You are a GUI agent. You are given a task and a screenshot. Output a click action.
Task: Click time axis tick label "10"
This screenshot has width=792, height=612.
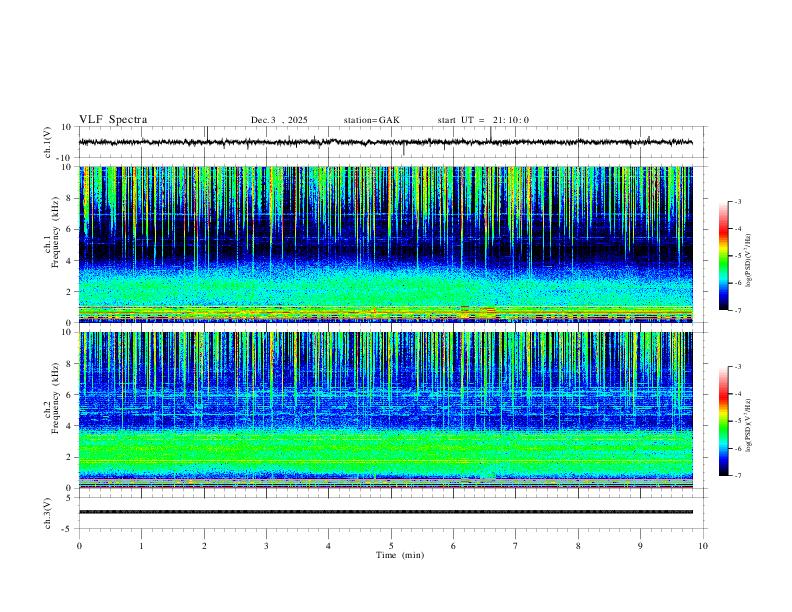(703, 546)
